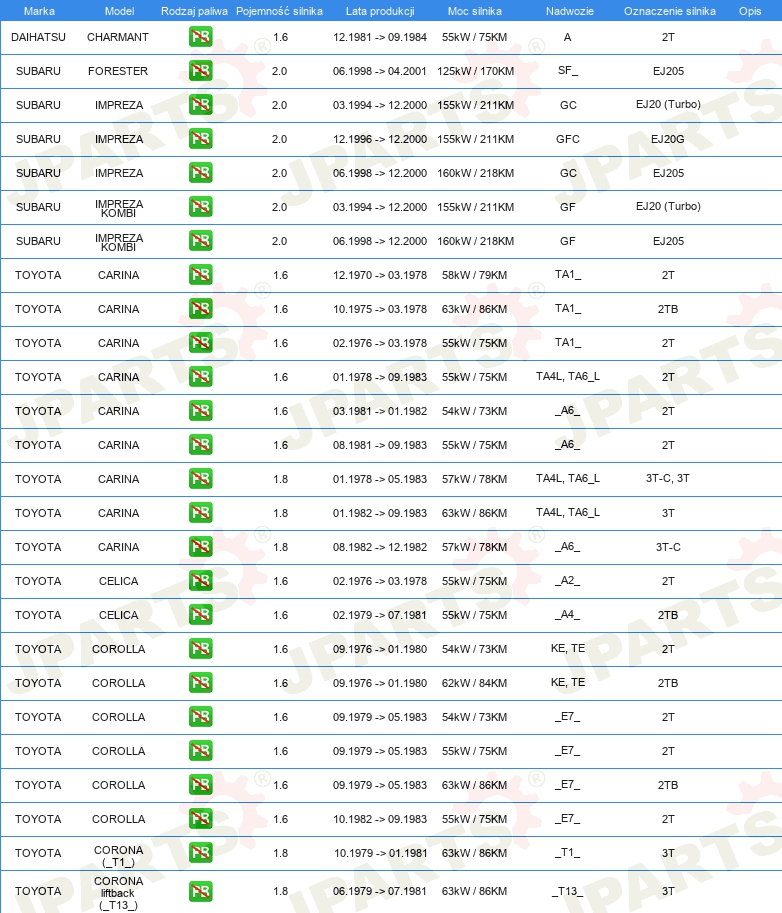782x913 pixels.
Task: Click production dates 10.1975 -> 03.1978
Action: (380, 309)
